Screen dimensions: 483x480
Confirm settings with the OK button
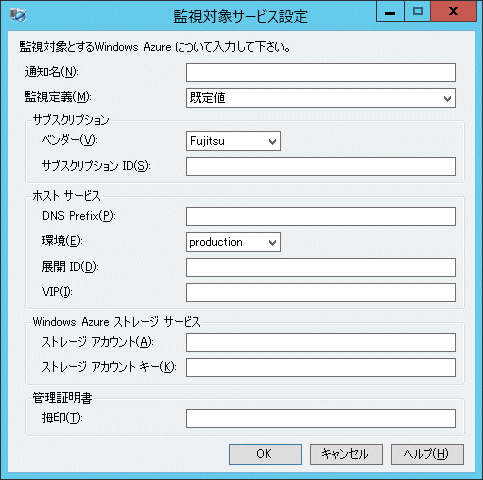[x=265, y=454]
